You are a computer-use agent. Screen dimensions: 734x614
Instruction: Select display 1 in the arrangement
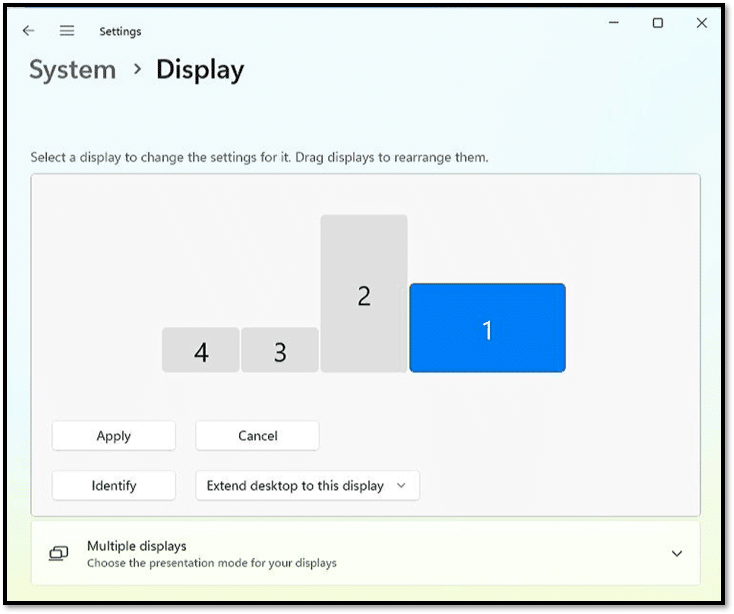(x=487, y=328)
